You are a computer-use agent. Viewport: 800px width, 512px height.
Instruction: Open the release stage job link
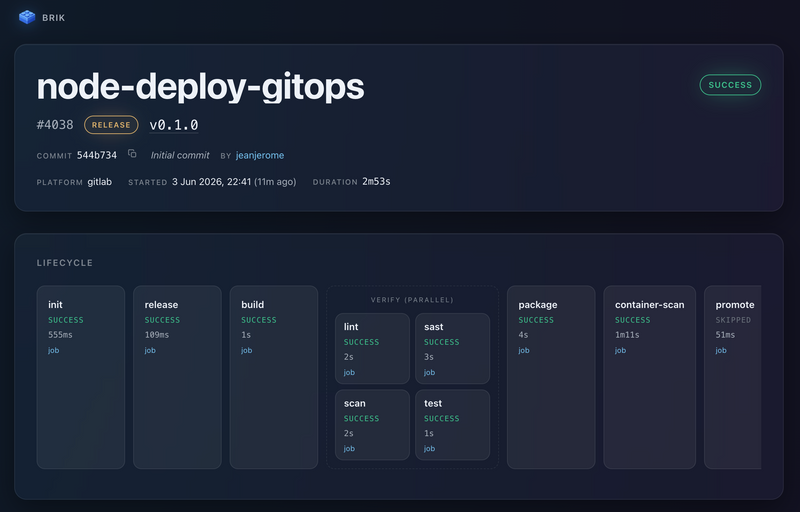click(x=150, y=350)
